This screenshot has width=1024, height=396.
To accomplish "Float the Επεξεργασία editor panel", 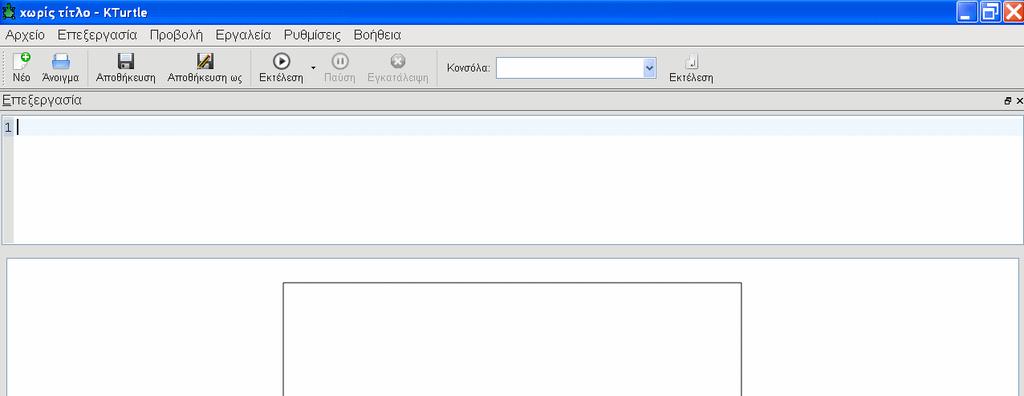I will [1008, 101].
